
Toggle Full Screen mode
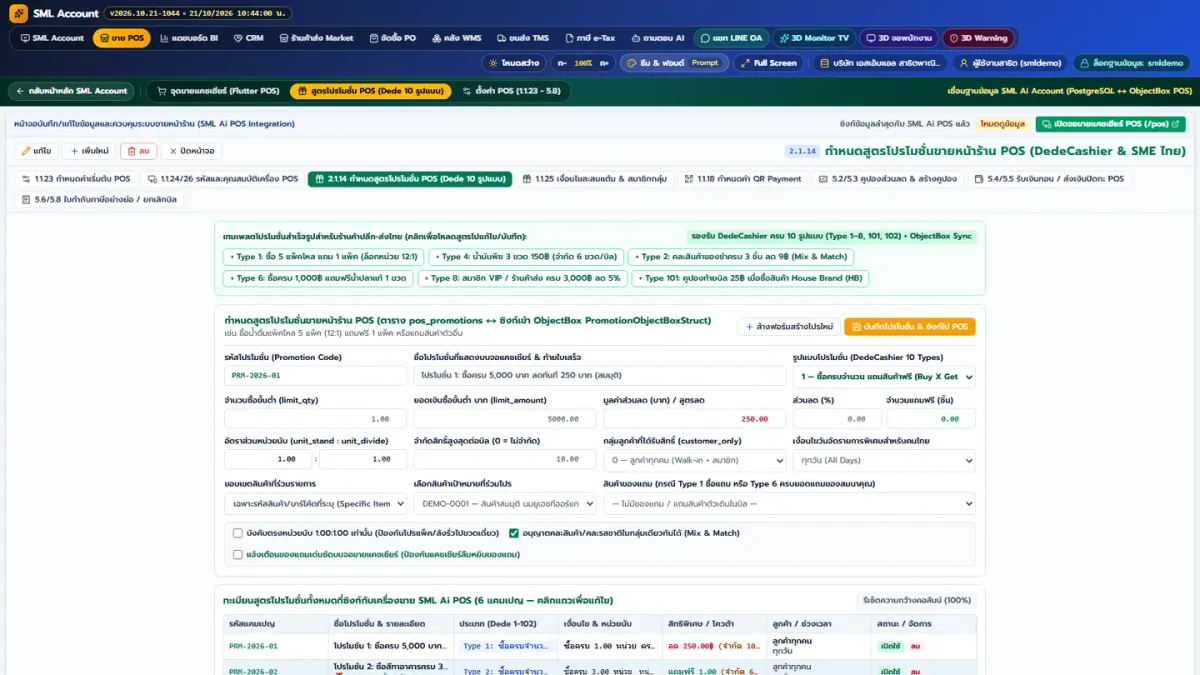(768, 63)
